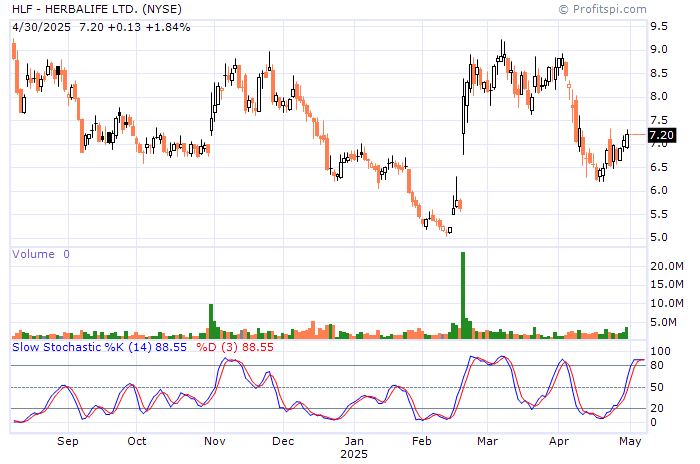The height and width of the screenshot is (464, 700).
Task: Click the 10.0M volume axis label
Action: click(667, 303)
